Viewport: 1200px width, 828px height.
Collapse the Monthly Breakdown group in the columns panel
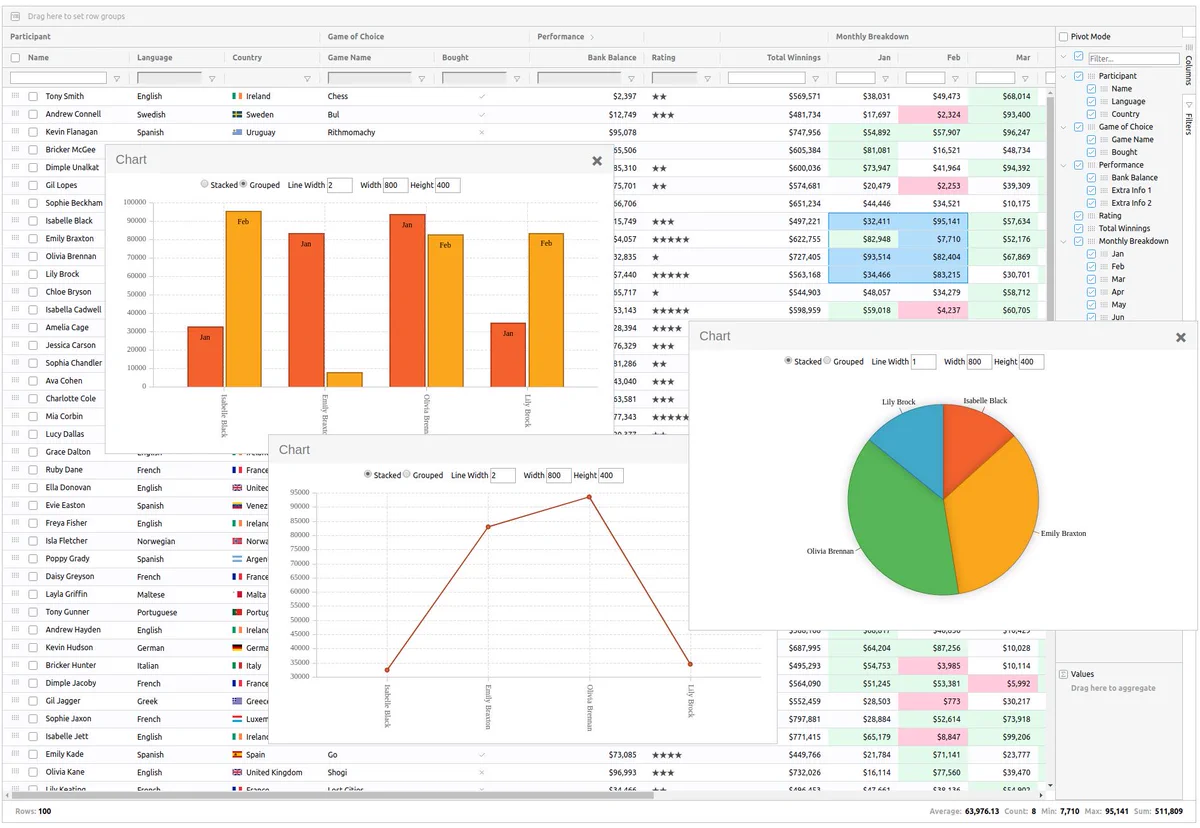1064,241
